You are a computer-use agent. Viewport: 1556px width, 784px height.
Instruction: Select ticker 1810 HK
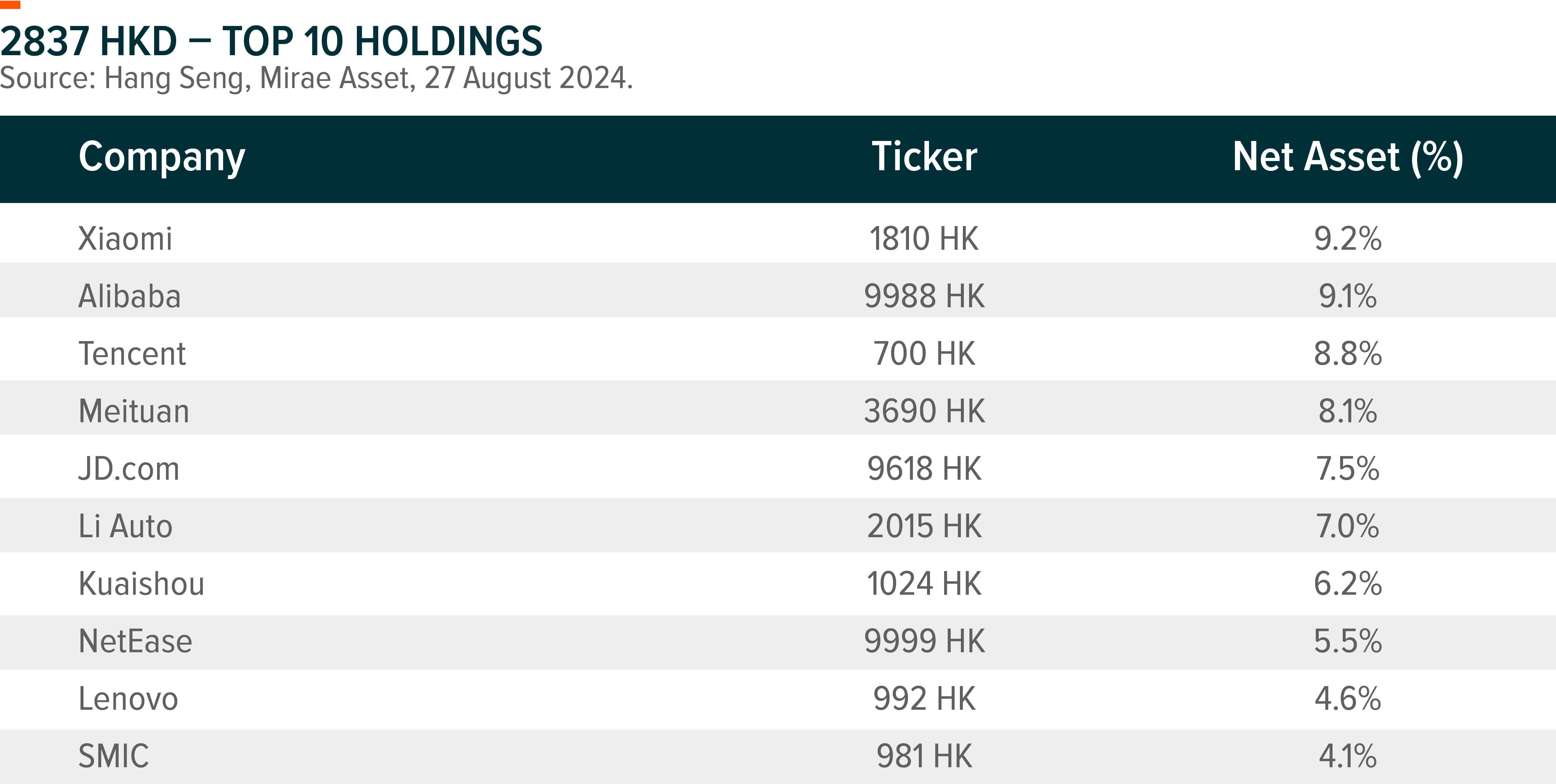[924, 238]
